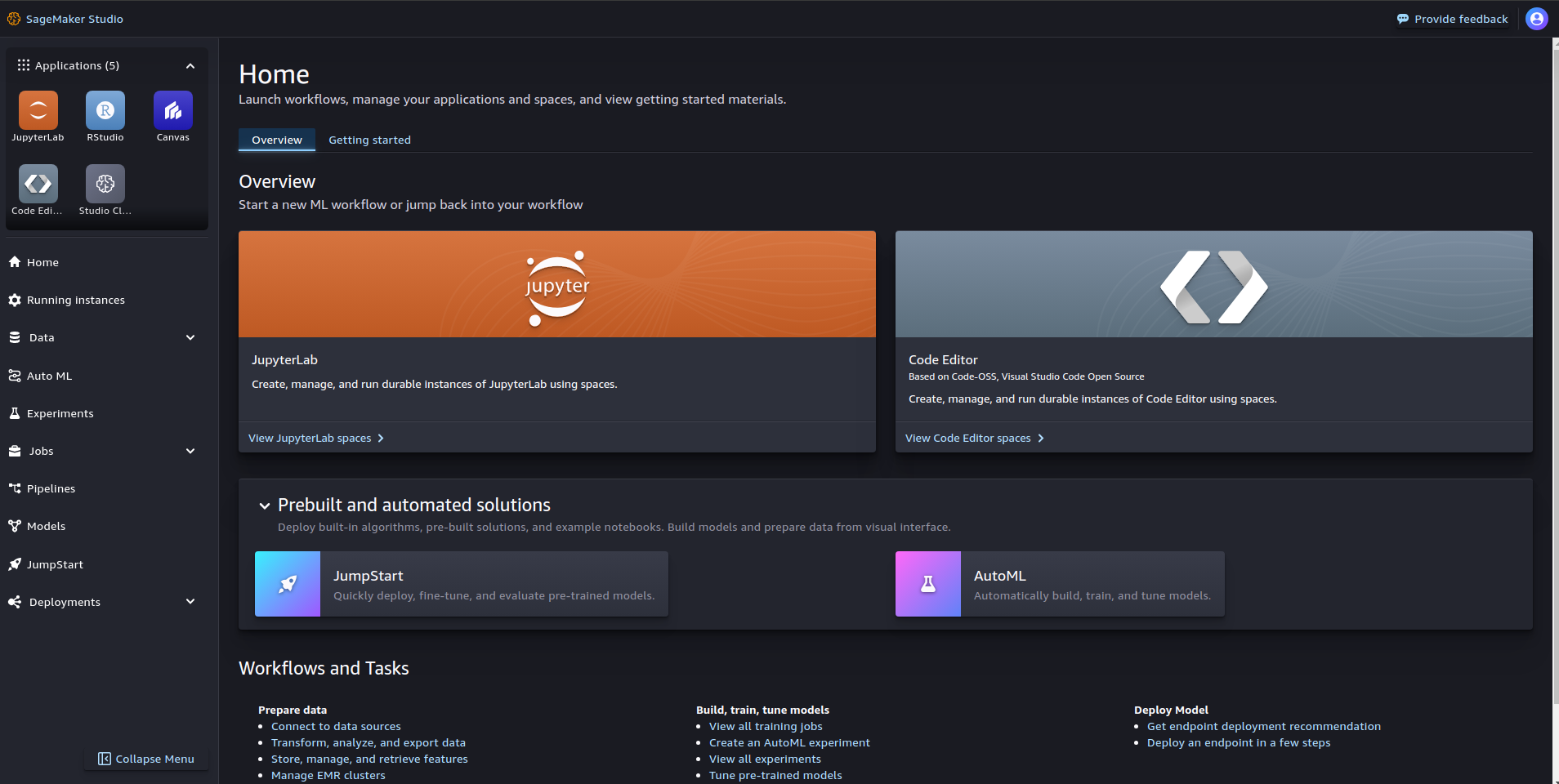Expand the Deployments sidebar section

[190, 602]
